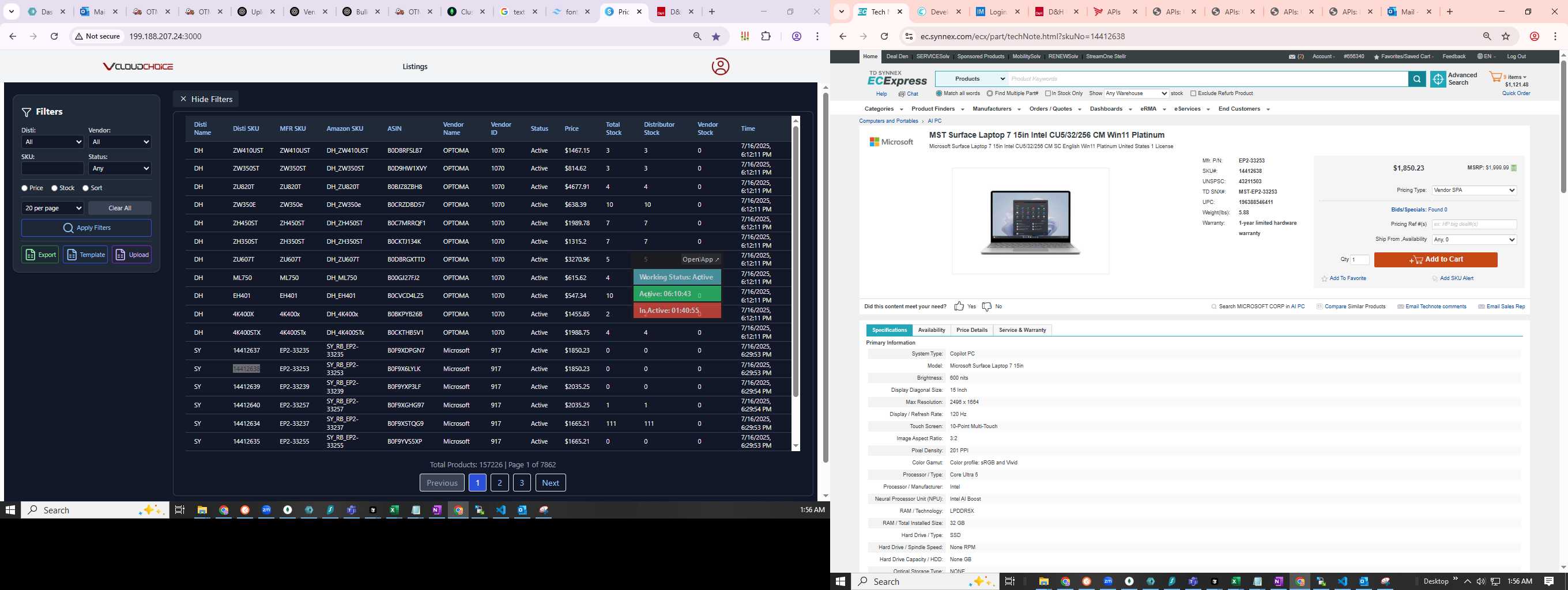Click the listings table vertical scrollbar
This screenshot has width=1568, height=590.
pos(795,262)
